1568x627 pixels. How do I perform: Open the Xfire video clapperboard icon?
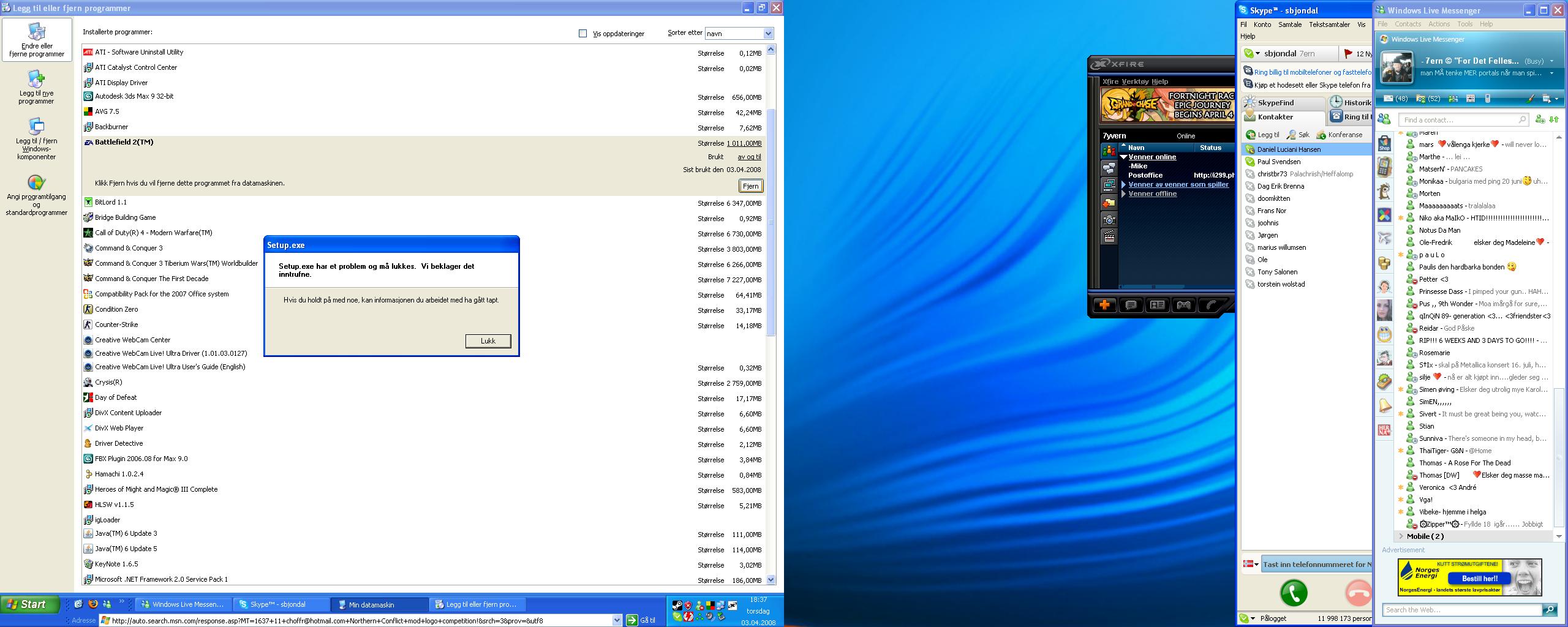1109,237
